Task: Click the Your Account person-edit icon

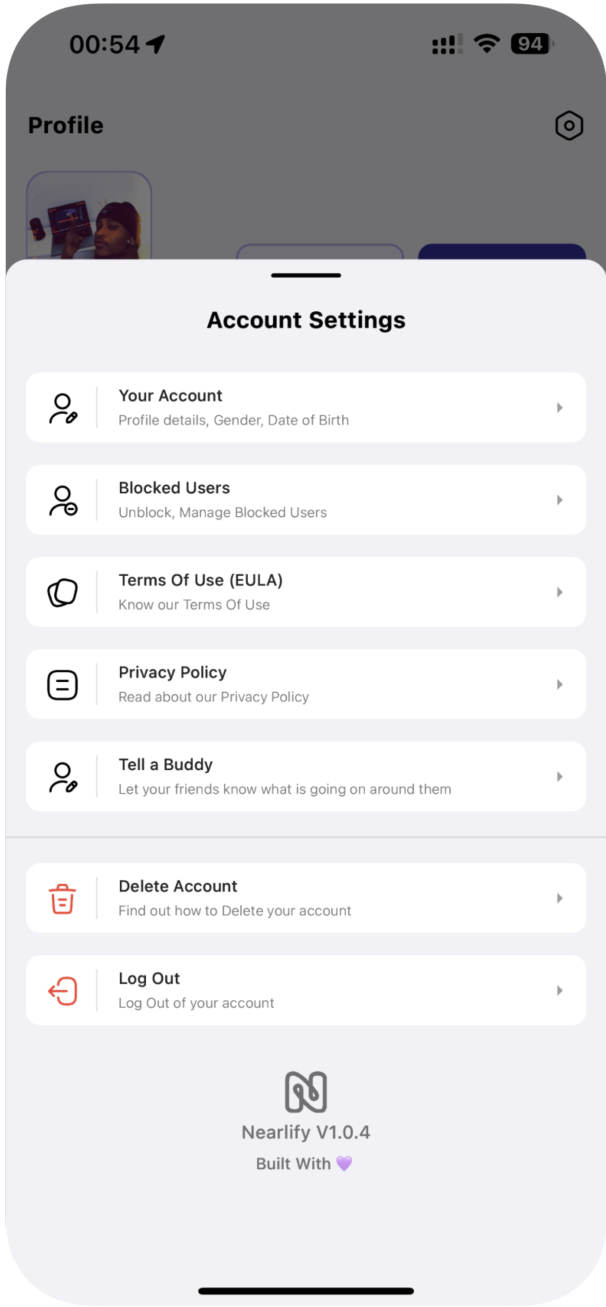Action: coord(62,408)
